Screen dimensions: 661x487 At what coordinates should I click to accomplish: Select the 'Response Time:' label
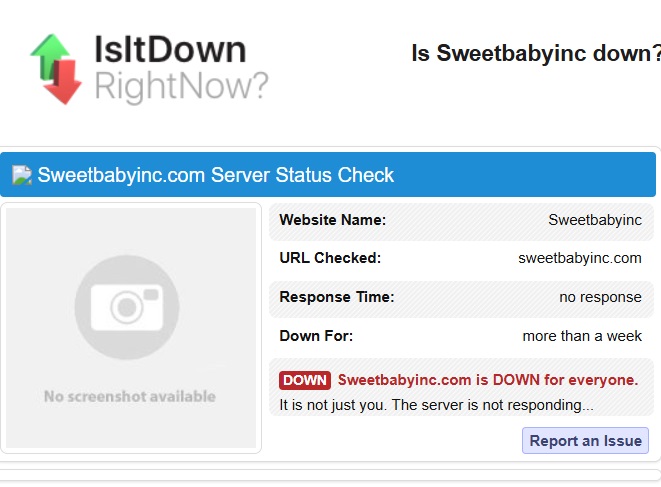click(337, 297)
